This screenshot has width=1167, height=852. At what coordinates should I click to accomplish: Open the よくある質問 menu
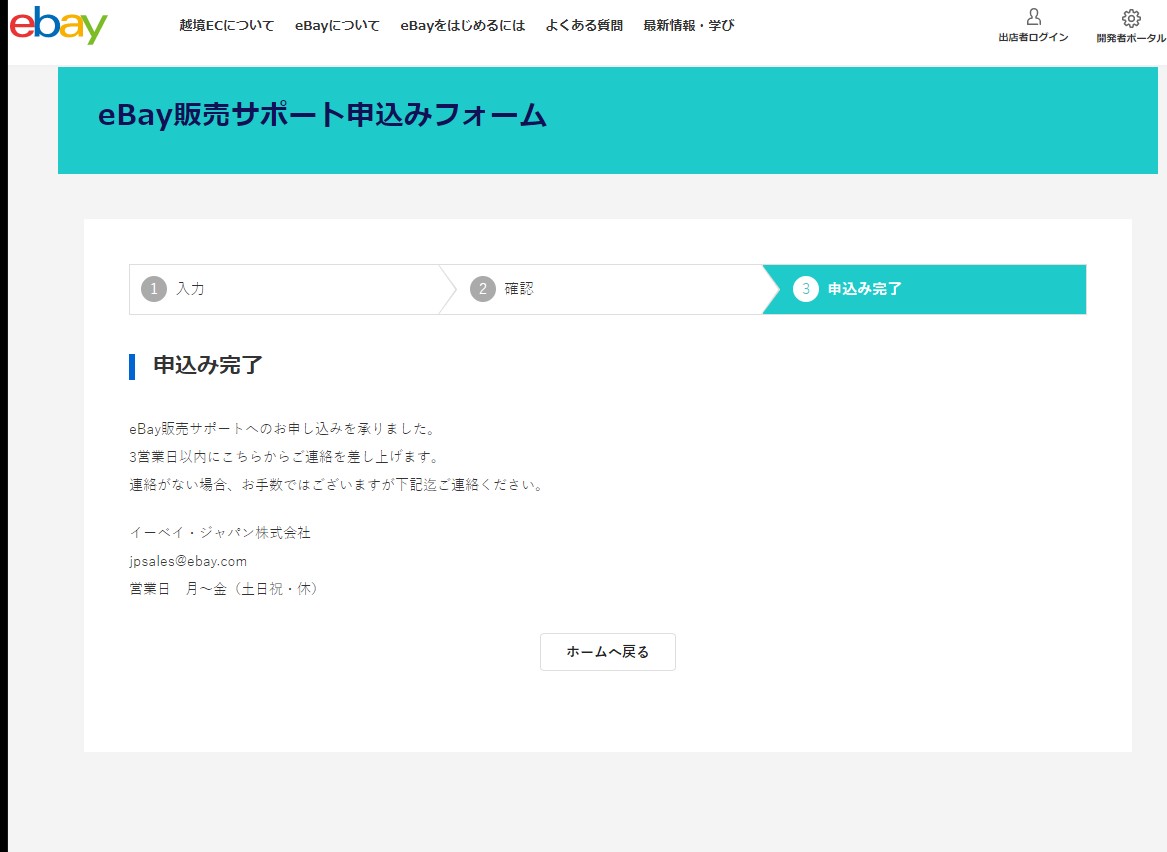point(584,25)
